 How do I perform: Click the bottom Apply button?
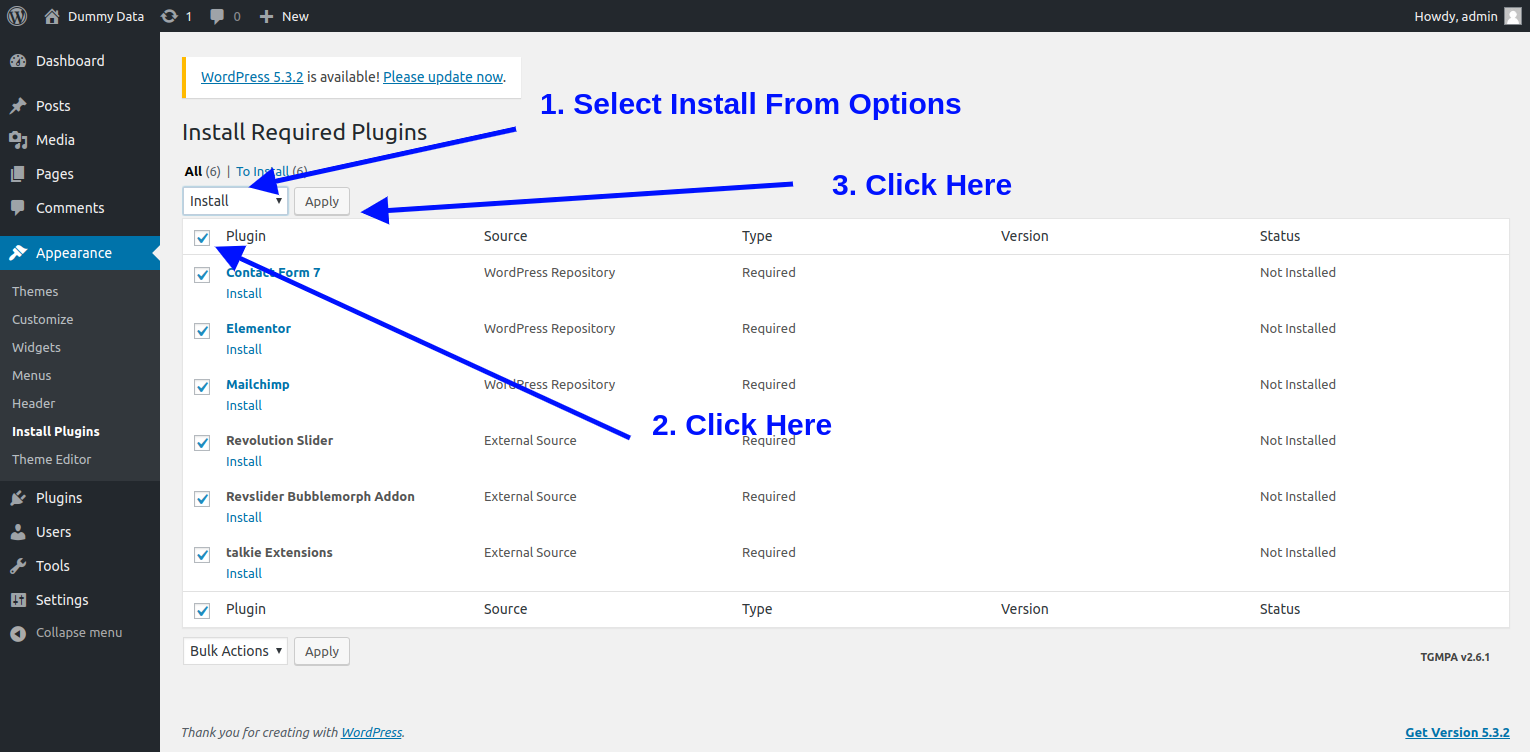pyautogui.click(x=322, y=651)
